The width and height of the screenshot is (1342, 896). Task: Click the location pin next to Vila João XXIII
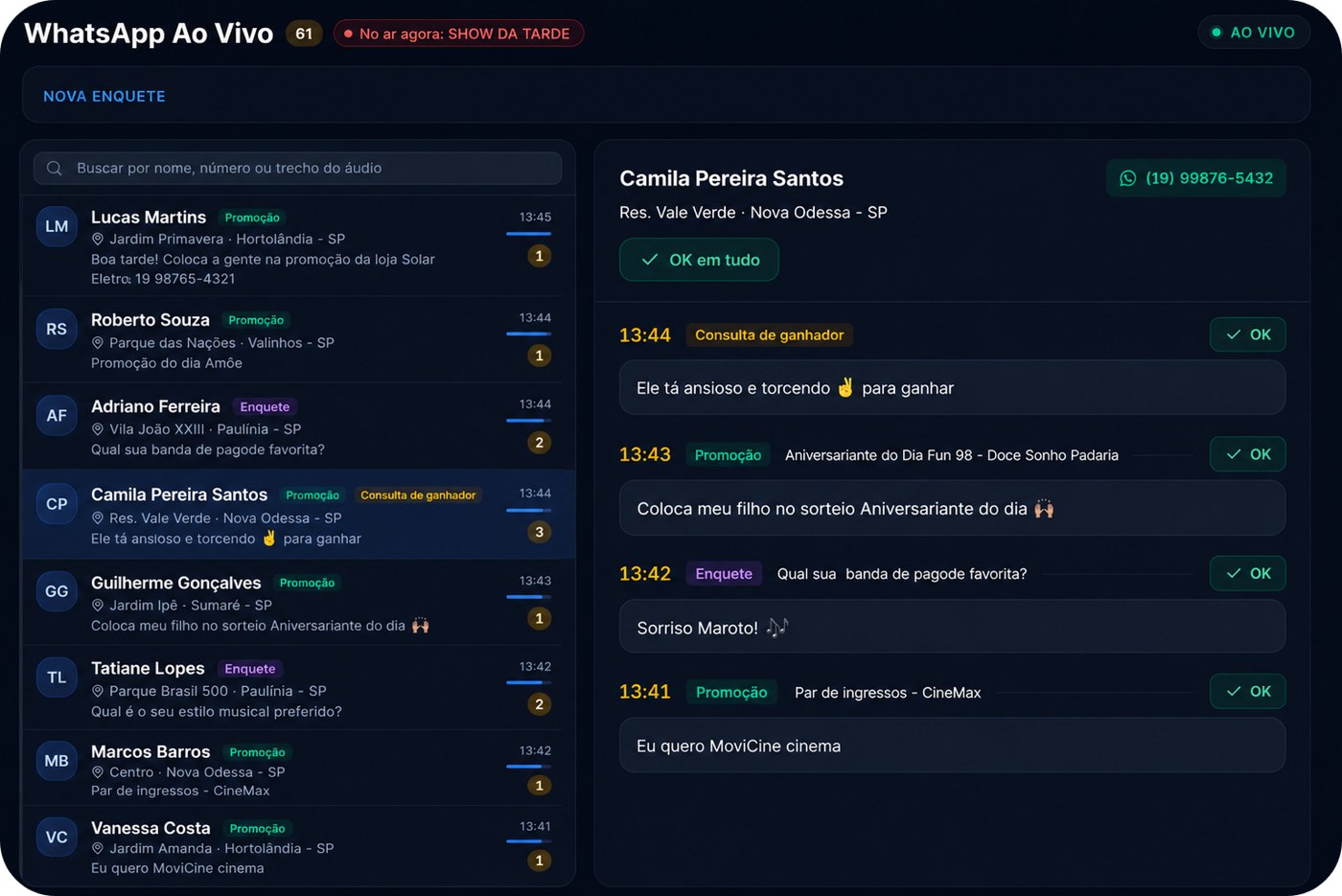pyautogui.click(x=98, y=429)
